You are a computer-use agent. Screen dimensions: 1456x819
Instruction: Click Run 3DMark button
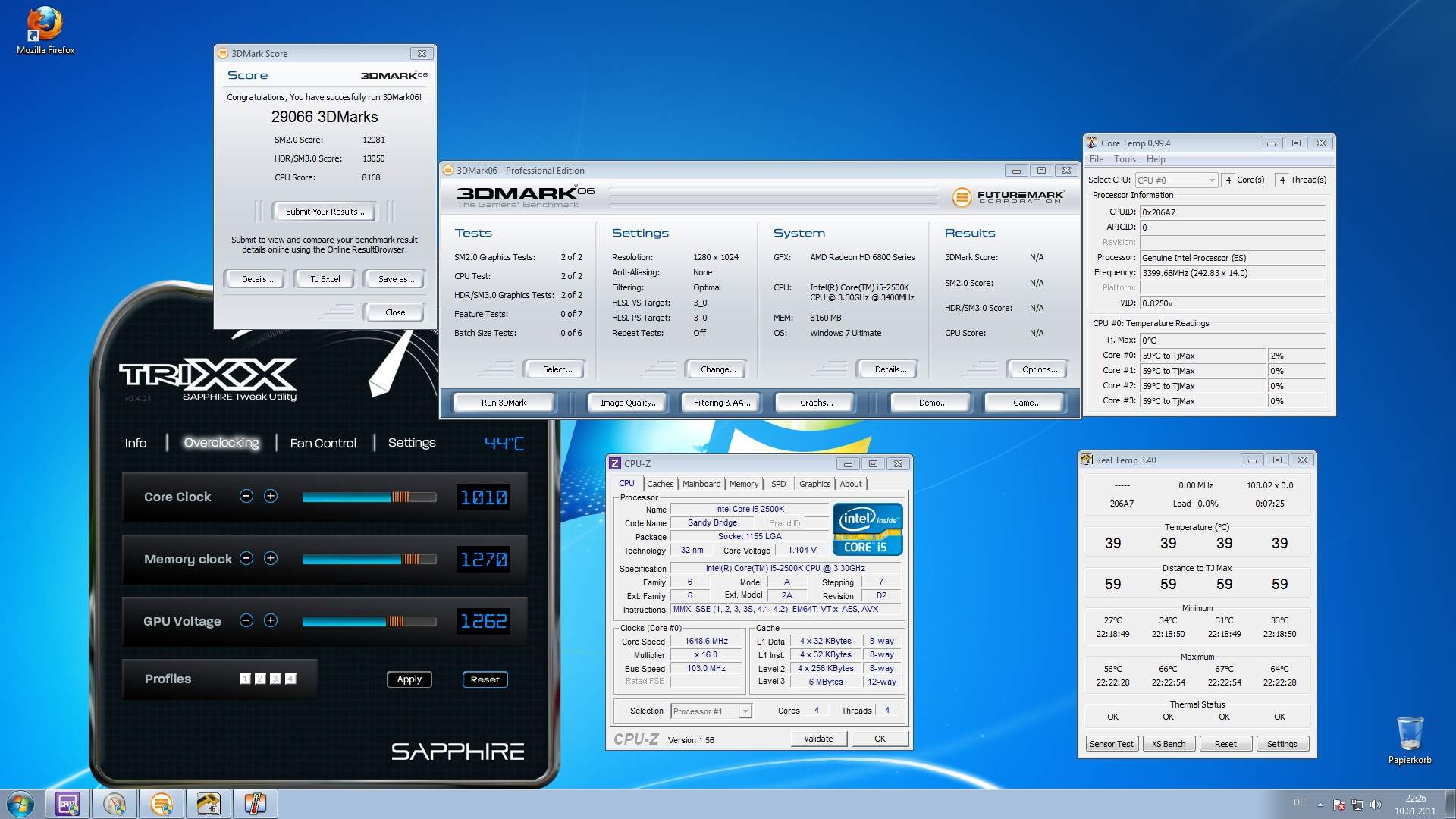pyautogui.click(x=504, y=403)
